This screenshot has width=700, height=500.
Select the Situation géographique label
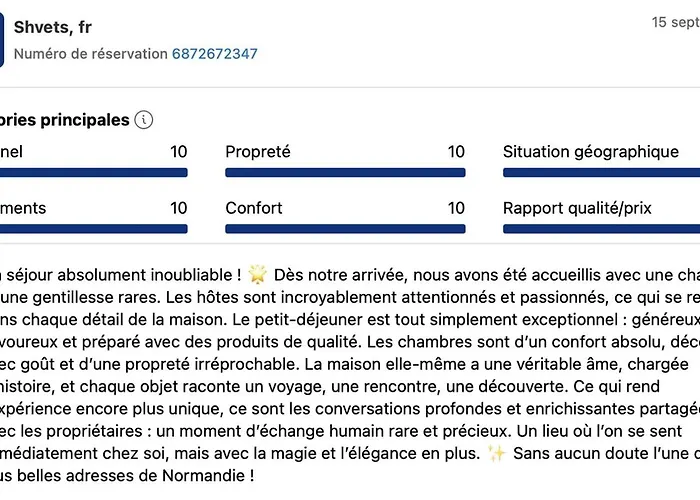[x=590, y=152]
